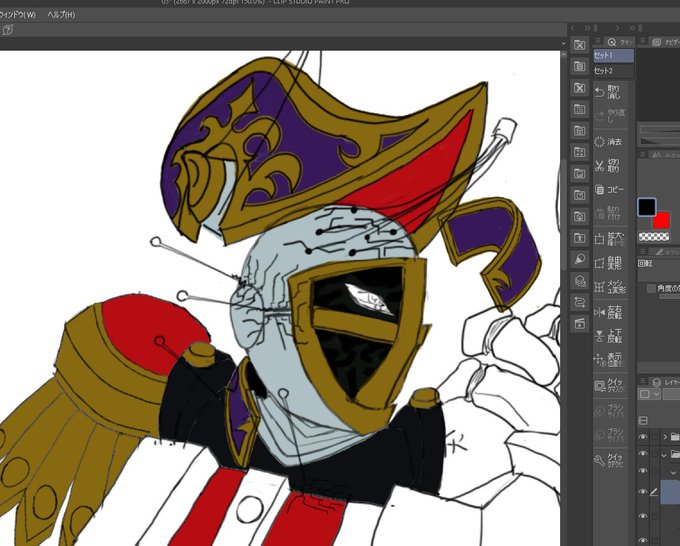Viewport: 680px width, 546px height.
Task: Click the lightbulb icon in the palette dock
Action: tap(580, 259)
